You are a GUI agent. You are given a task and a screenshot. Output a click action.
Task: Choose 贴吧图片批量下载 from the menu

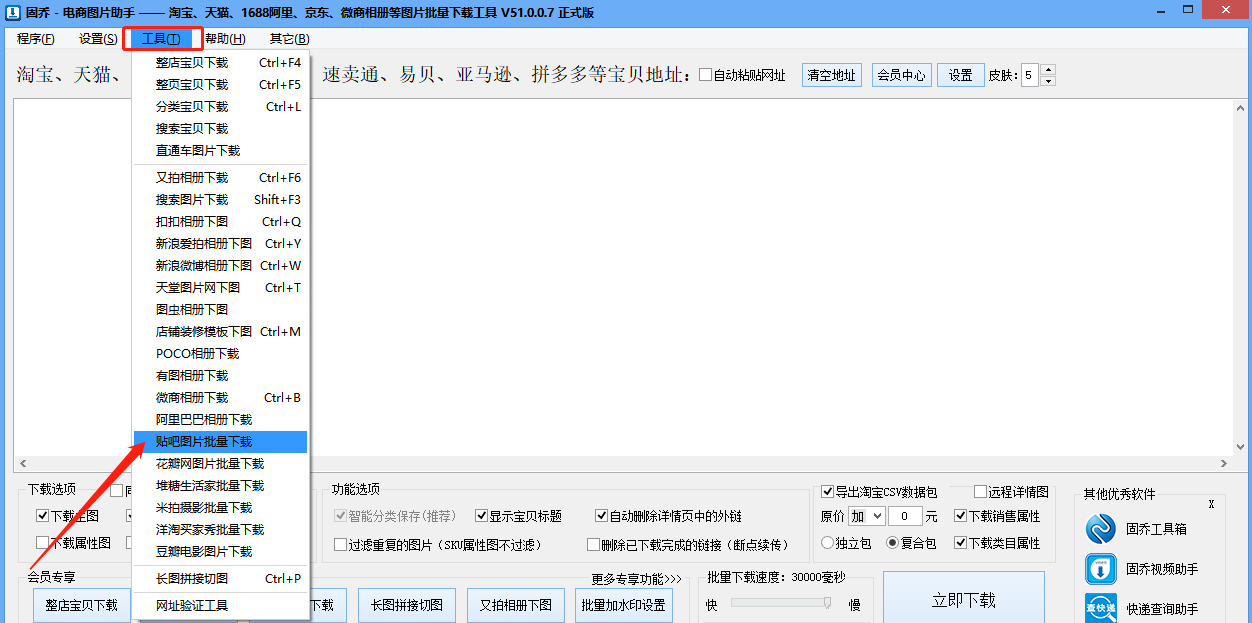(x=204, y=442)
